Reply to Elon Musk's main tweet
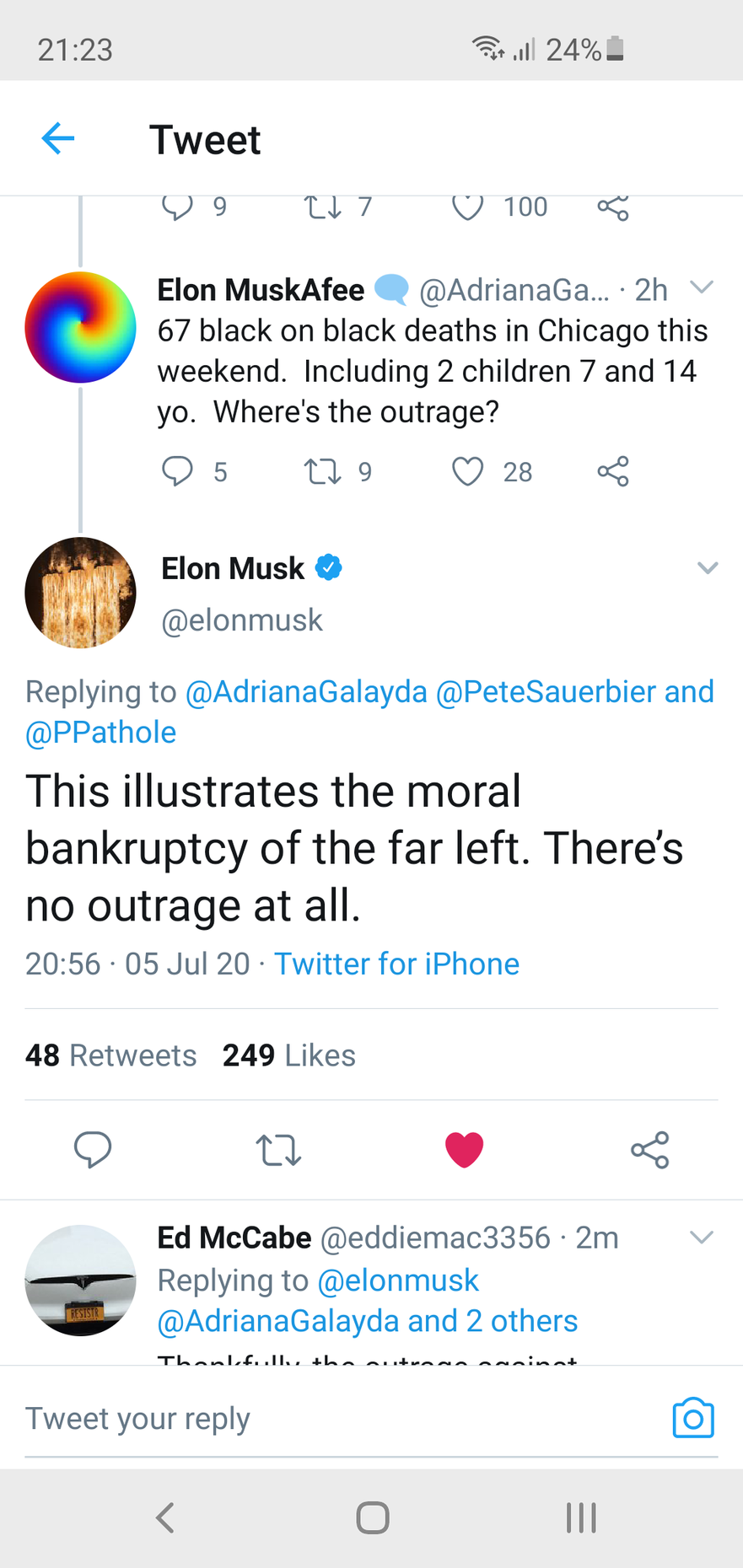This screenshot has height=1568, width=743. pos(93,1149)
